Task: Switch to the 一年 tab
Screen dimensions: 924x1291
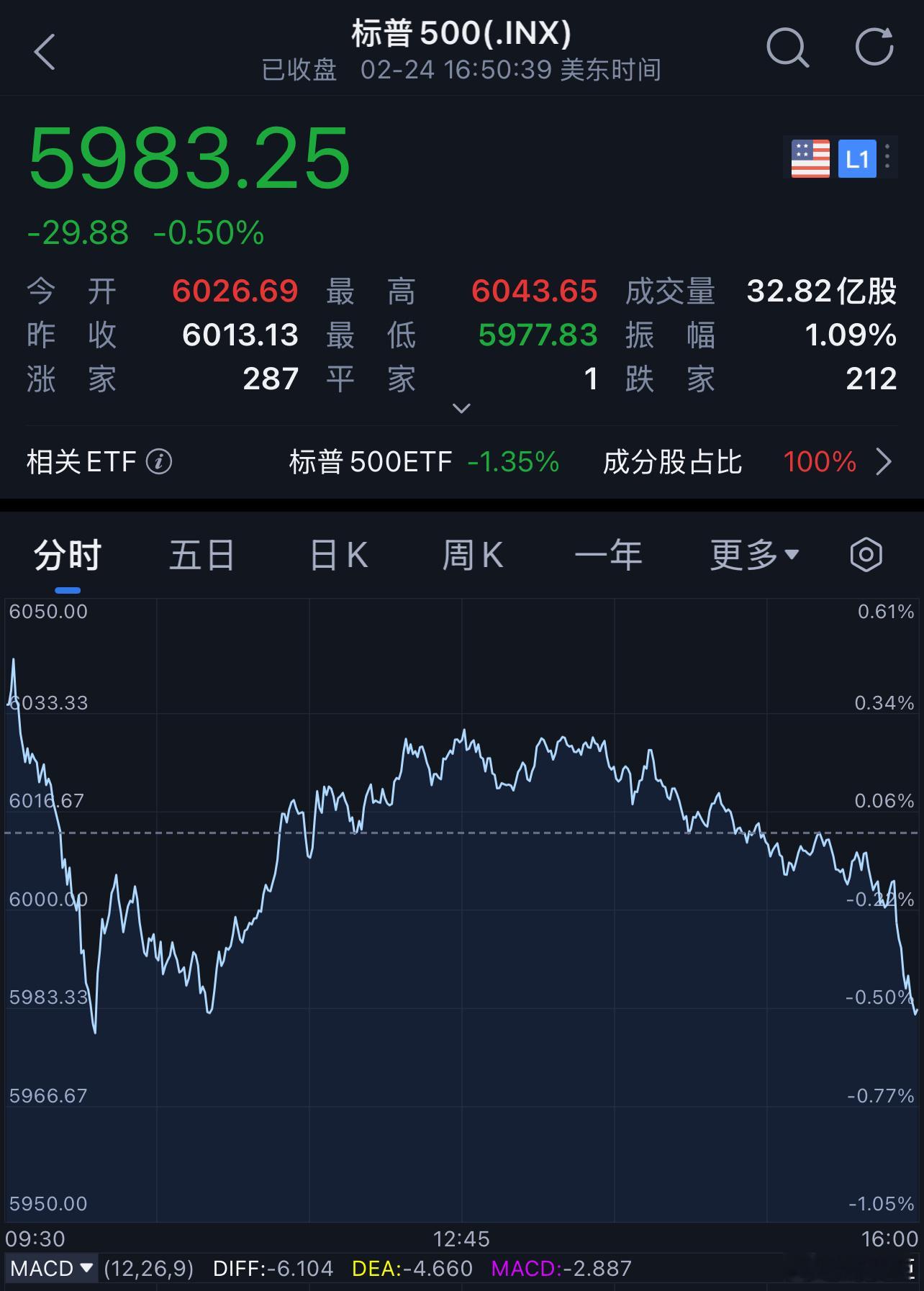Action: click(608, 556)
